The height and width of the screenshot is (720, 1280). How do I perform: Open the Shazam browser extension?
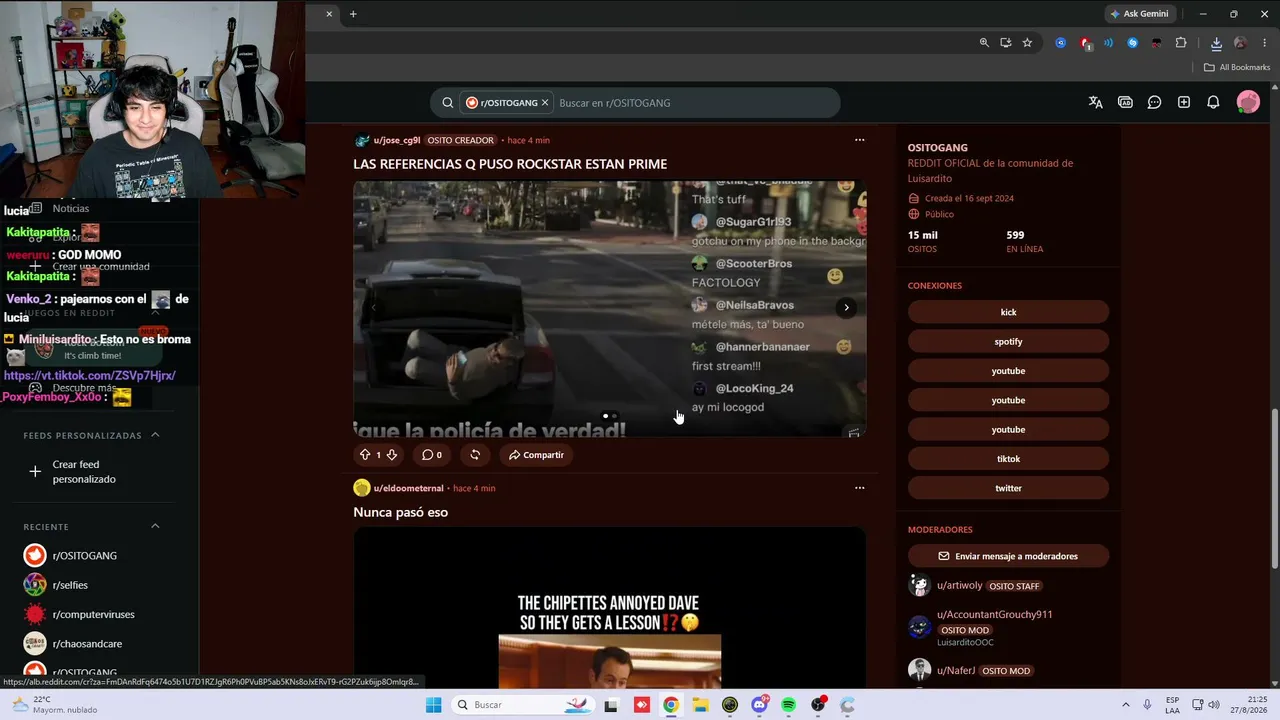[1133, 43]
